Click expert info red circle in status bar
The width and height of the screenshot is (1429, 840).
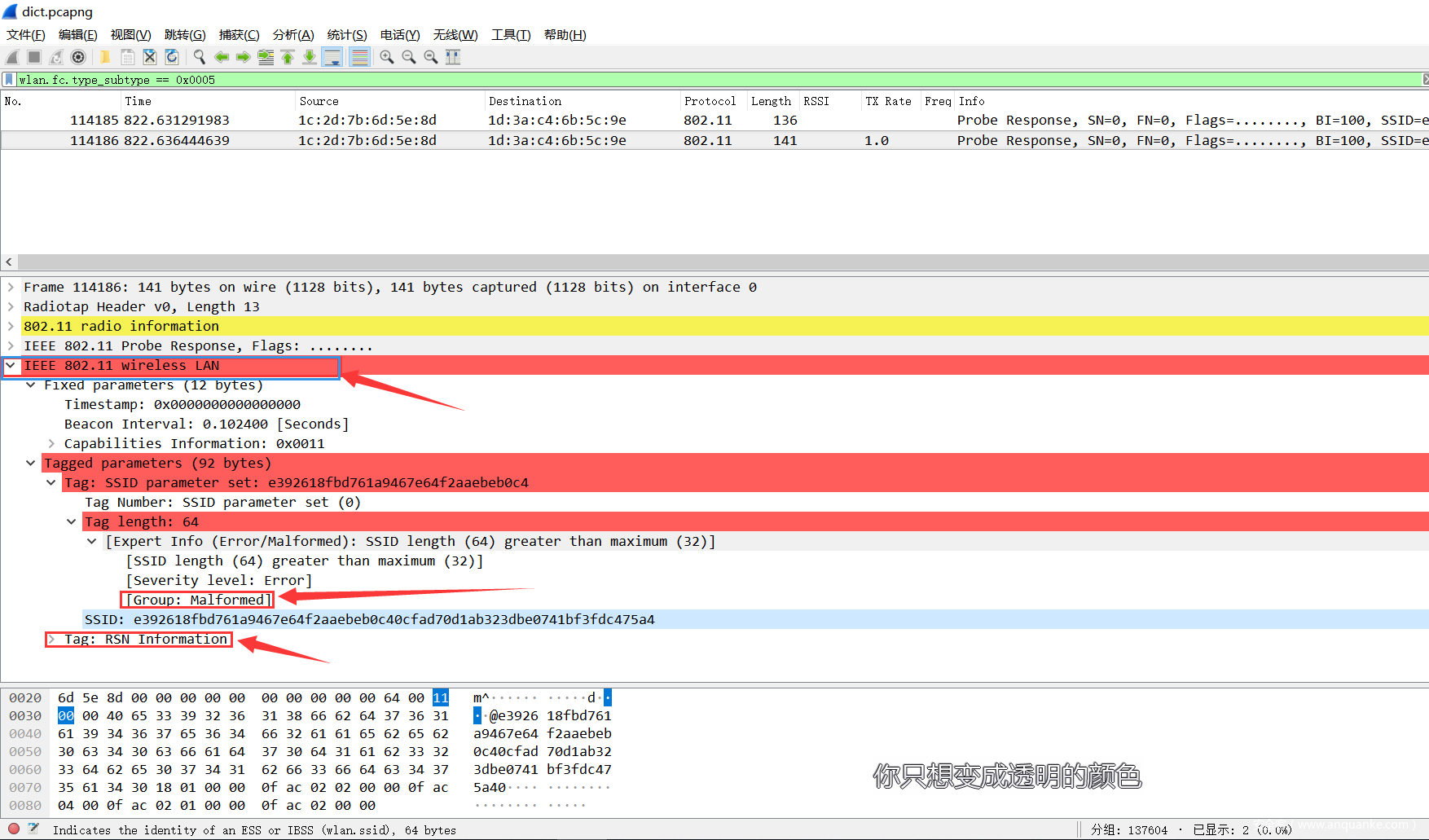(14, 829)
